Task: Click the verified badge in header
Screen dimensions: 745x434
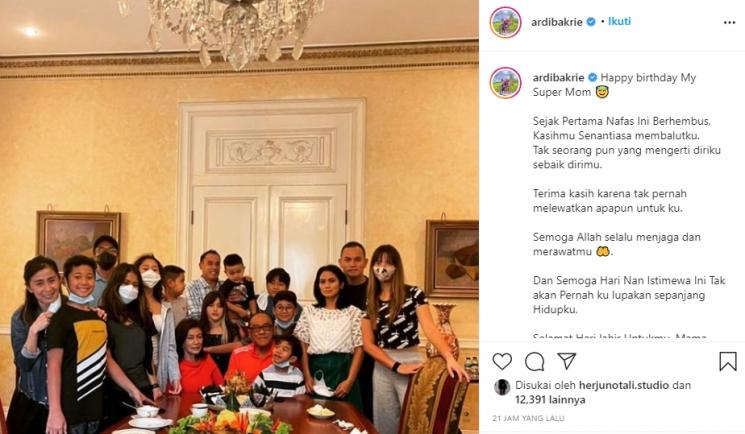Action: pos(591,22)
